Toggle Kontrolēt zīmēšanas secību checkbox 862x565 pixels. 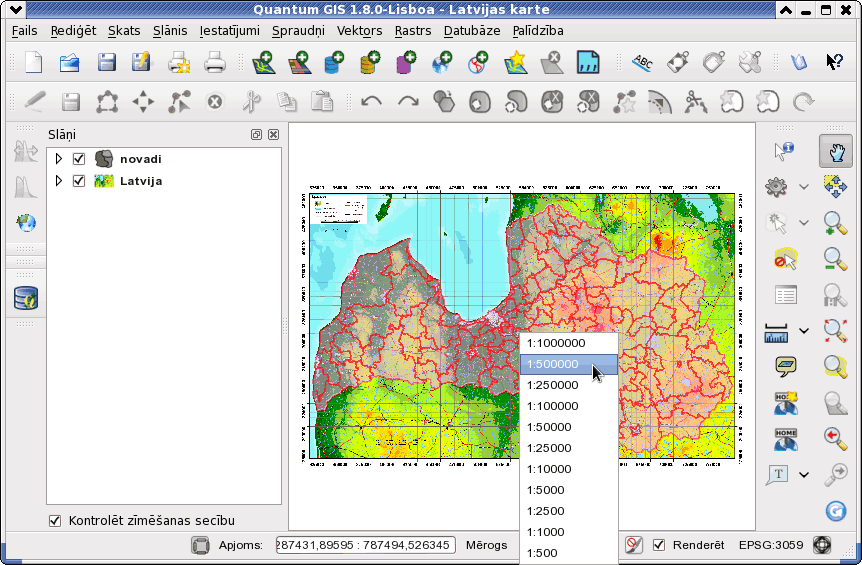pyautogui.click(x=55, y=520)
